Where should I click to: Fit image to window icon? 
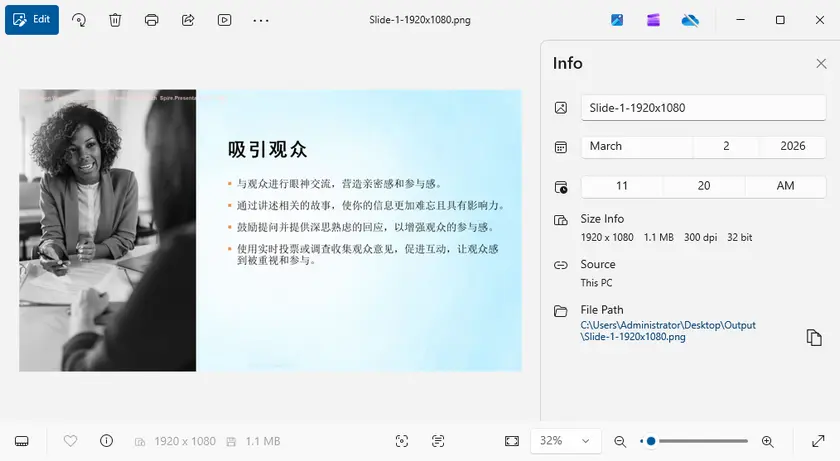click(512, 441)
